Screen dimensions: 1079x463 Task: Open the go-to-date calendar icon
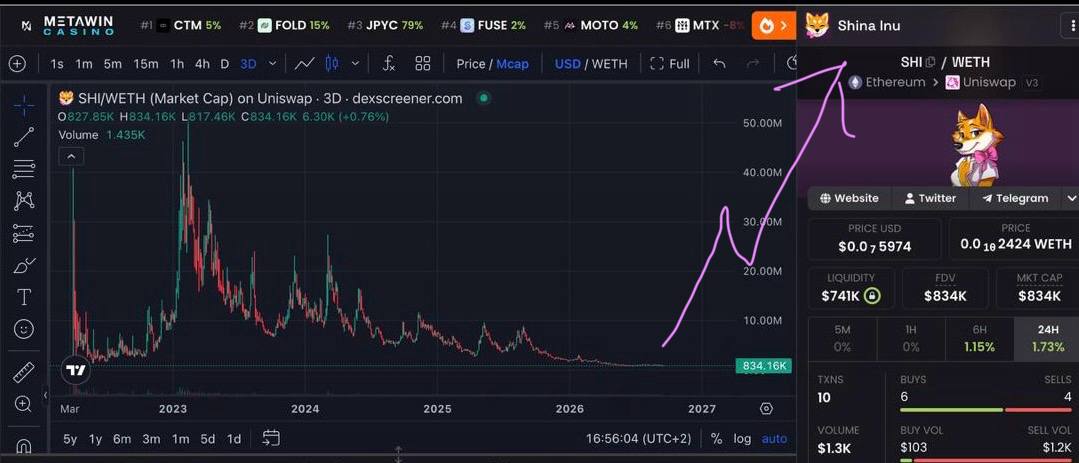pos(271,438)
